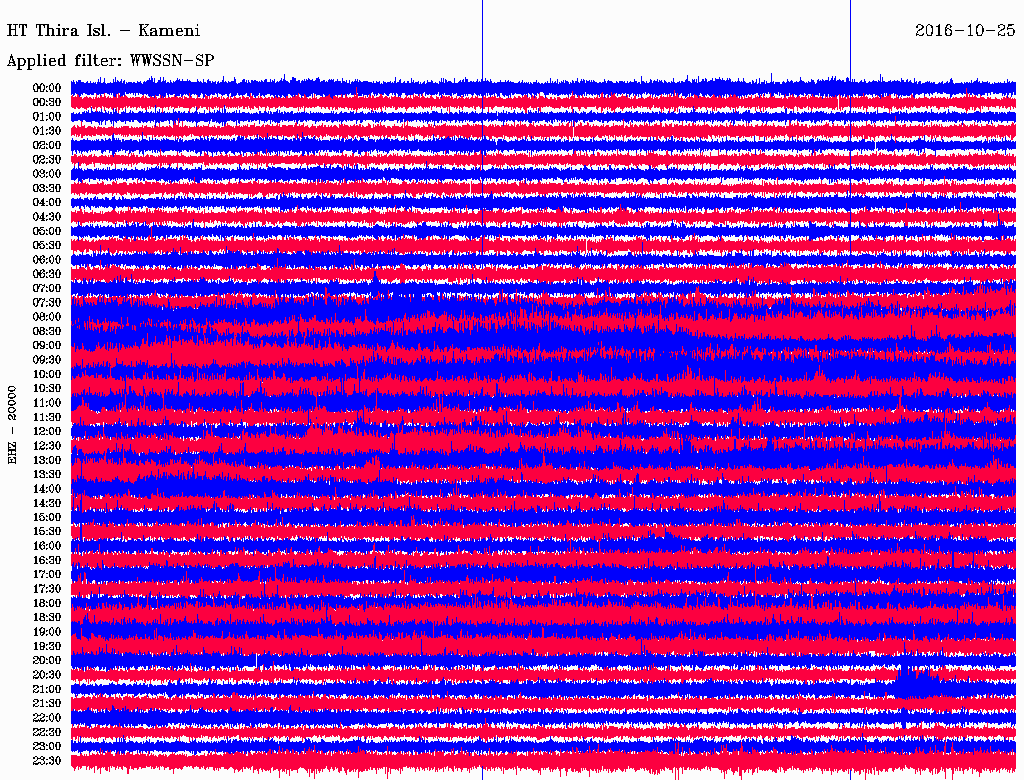This screenshot has height=780, width=1024.
Task: Select the 09:00 time label
Action: coord(47,346)
